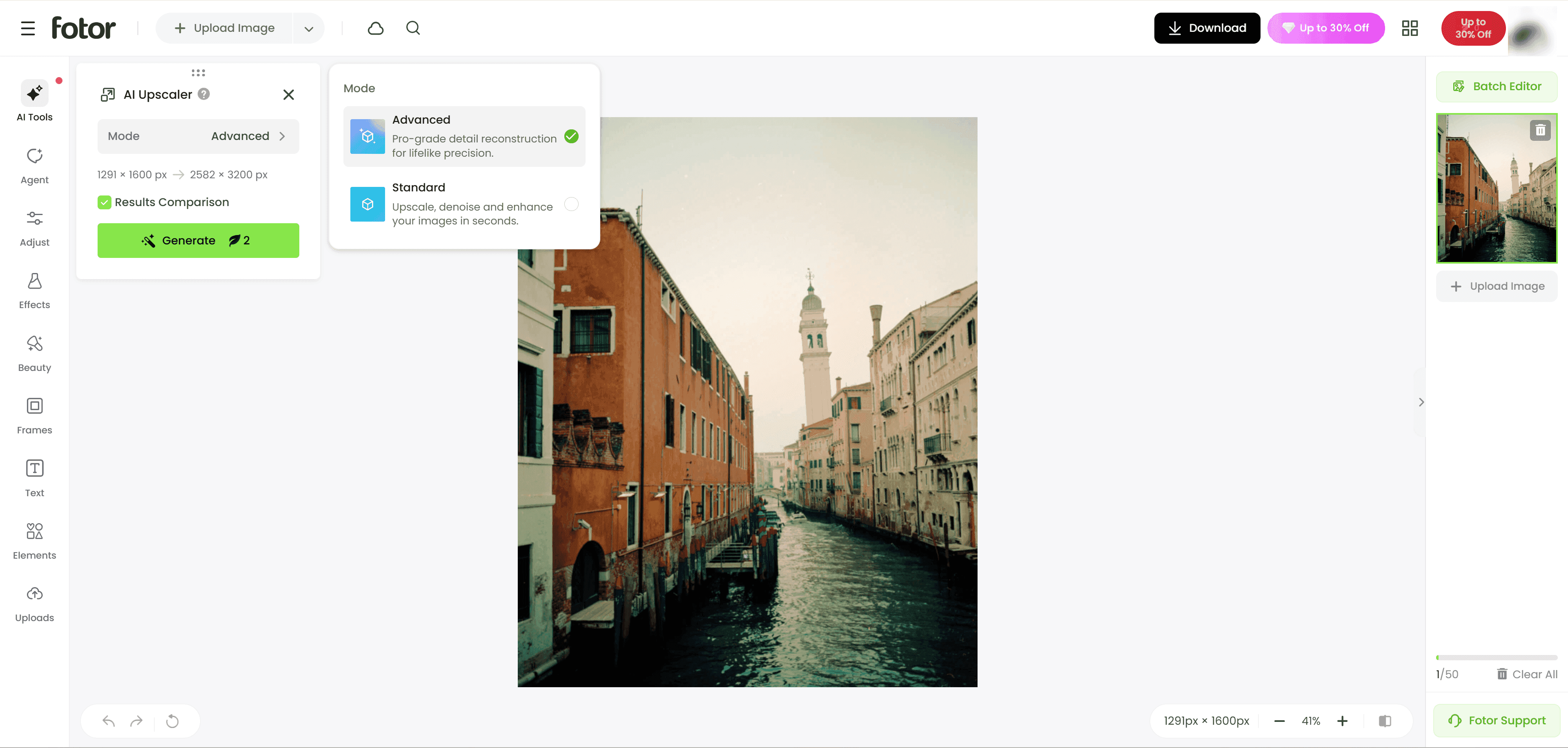The width and height of the screenshot is (1568, 748).
Task: Open the Frames sidebar panel
Action: click(x=35, y=417)
